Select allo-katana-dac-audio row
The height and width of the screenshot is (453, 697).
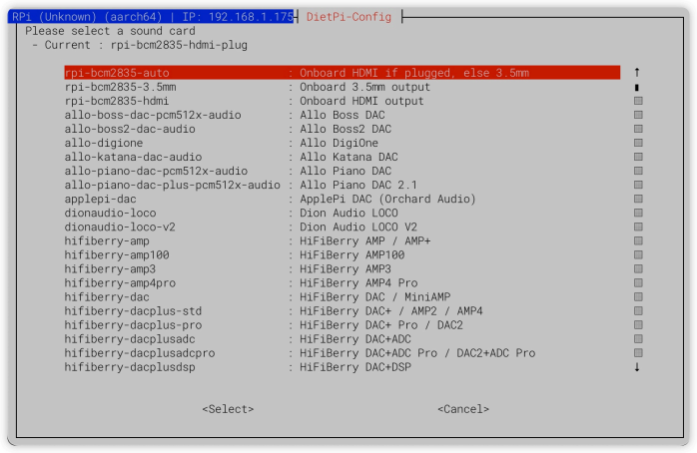(342, 157)
